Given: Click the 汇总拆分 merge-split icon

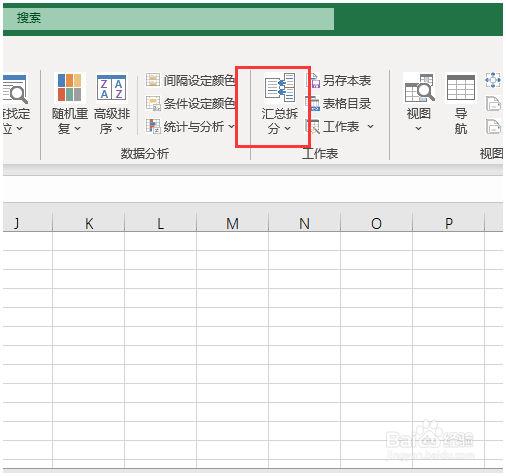Looking at the screenshot, I should (280, 87).
